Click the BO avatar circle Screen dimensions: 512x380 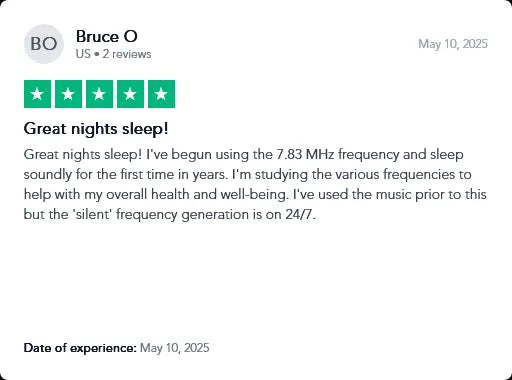(x=44, y=44)
